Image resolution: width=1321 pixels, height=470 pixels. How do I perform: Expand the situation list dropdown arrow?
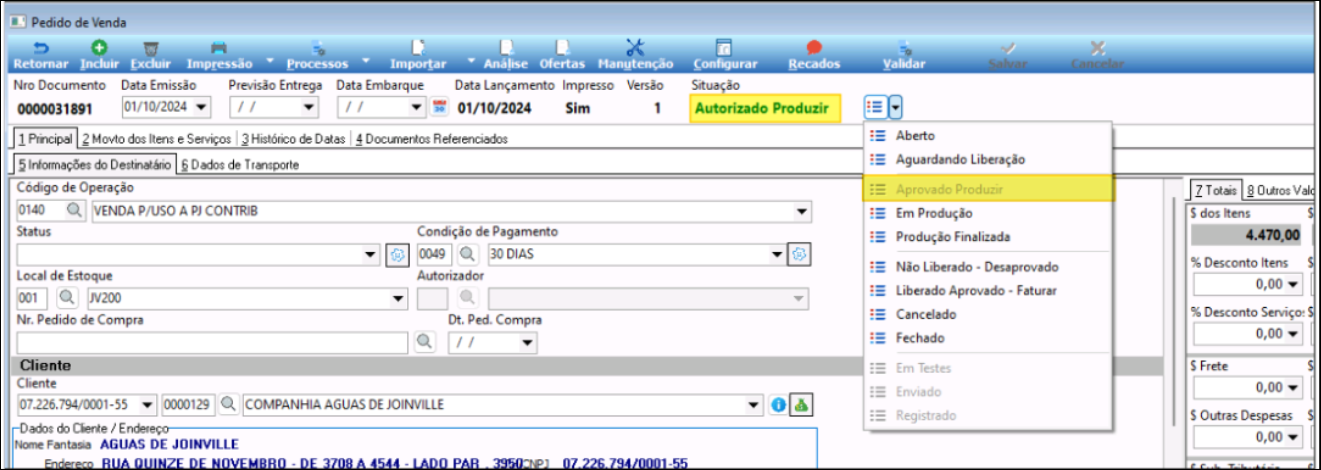[x=896, y=107]
